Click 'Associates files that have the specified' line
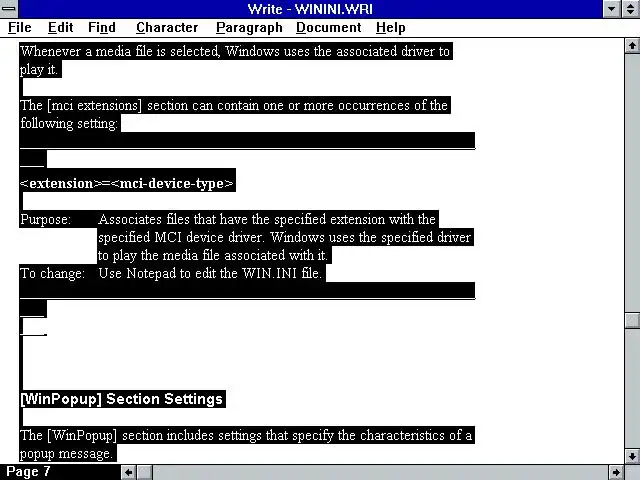Image resolution: width=640 pixels, height=480 pixels. pyautogui.click(x=267, y=219)
